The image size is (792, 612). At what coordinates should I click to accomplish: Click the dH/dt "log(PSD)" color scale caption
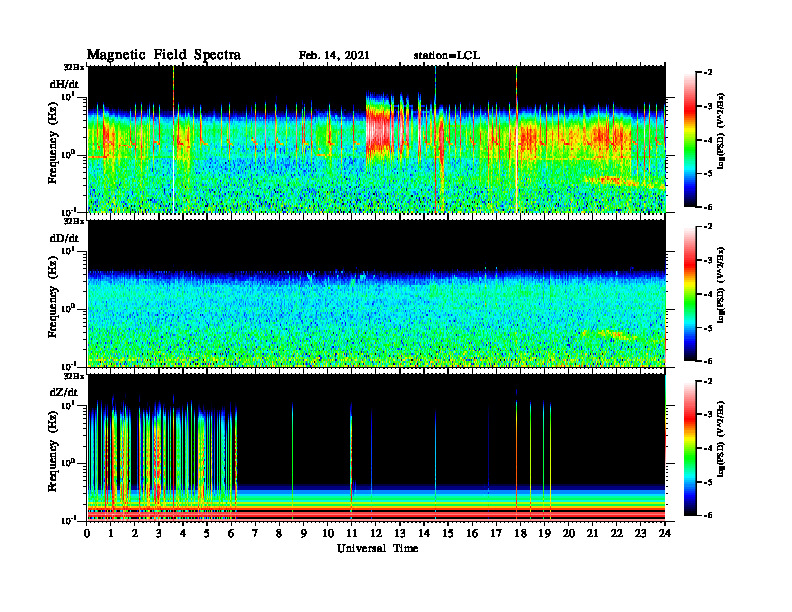point(720,130)
